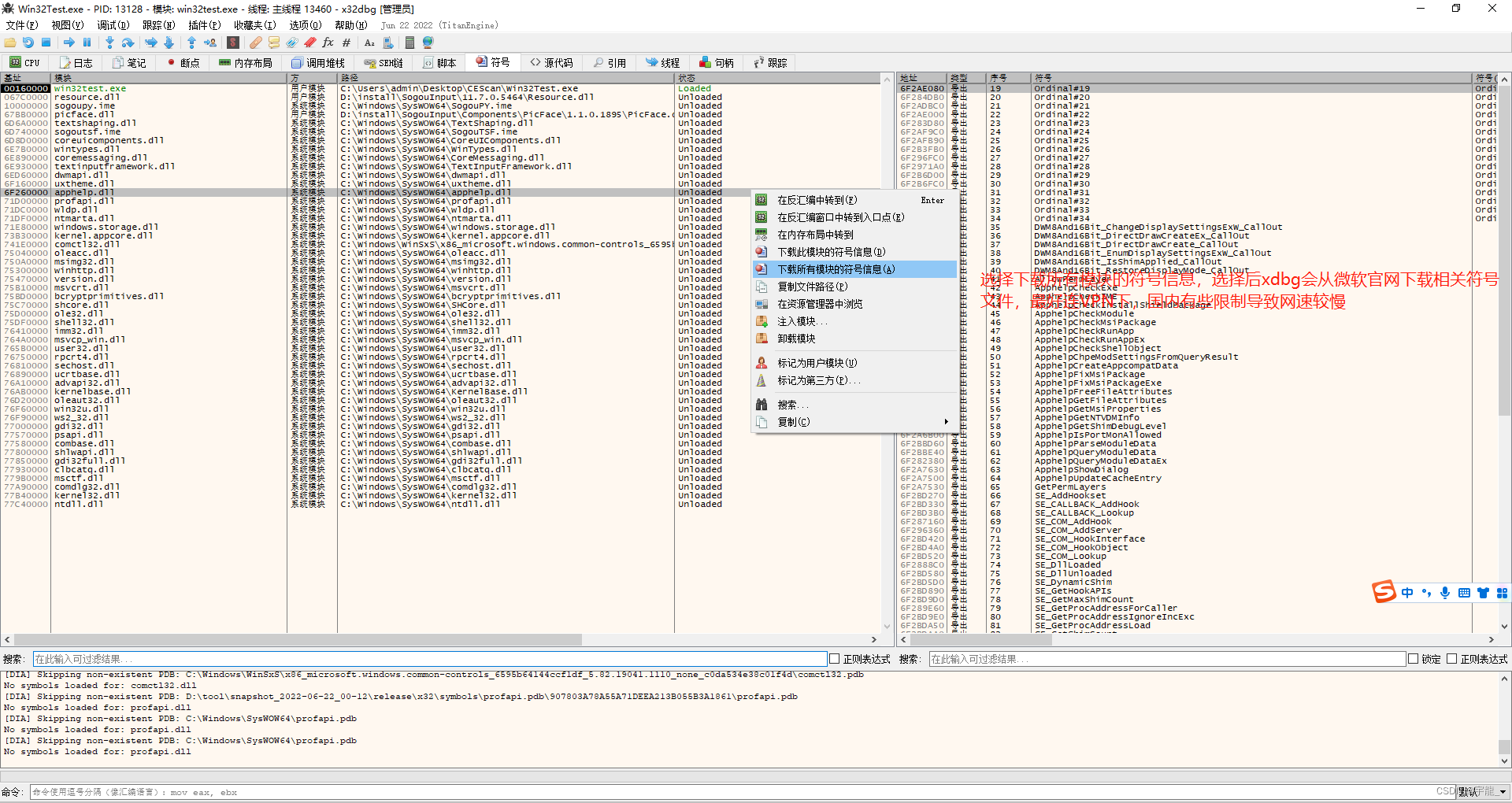Click the patches bandage toolbar icon
Screen dimensions: 1512x803
[256, 43]
